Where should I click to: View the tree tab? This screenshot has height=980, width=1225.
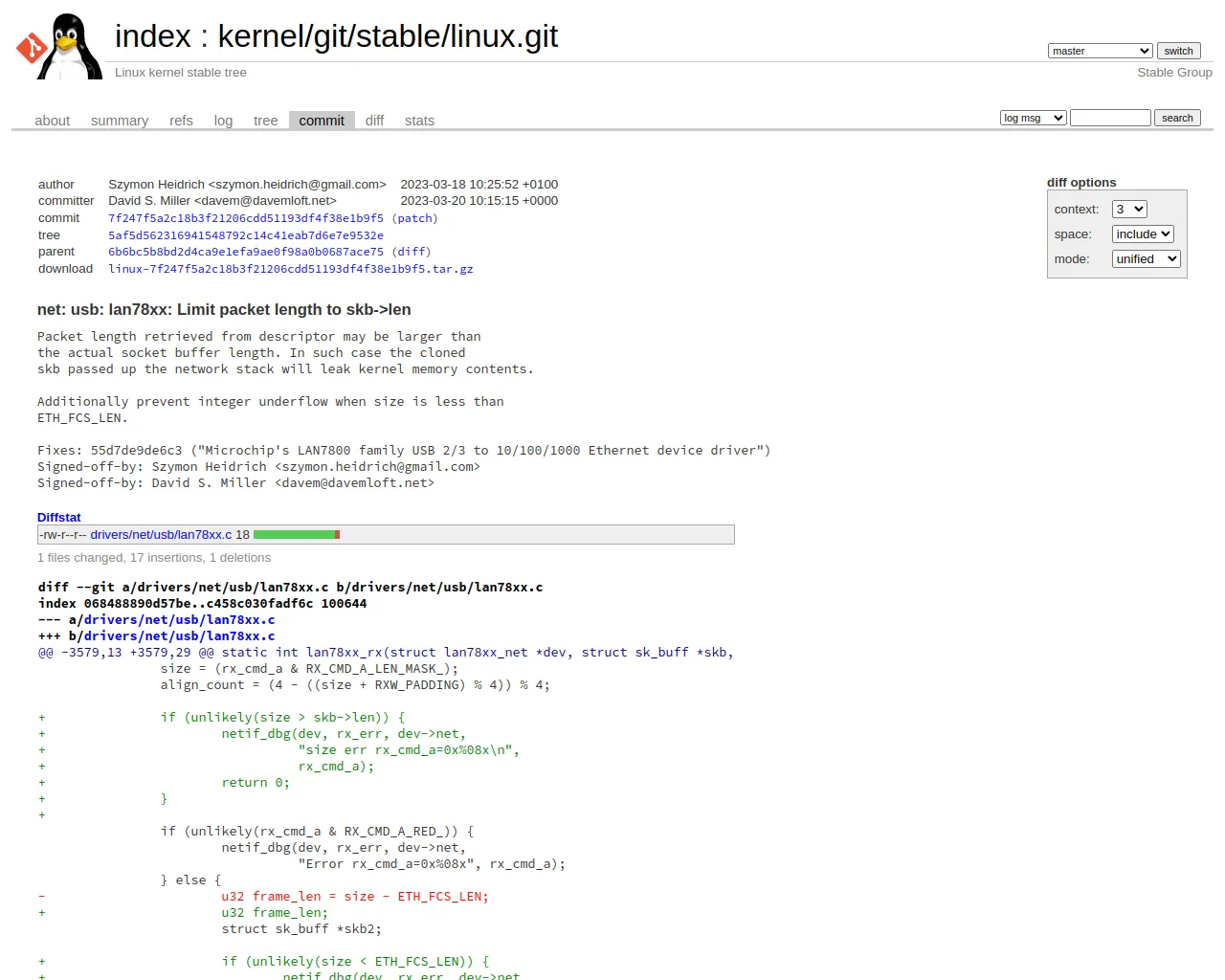265,121
